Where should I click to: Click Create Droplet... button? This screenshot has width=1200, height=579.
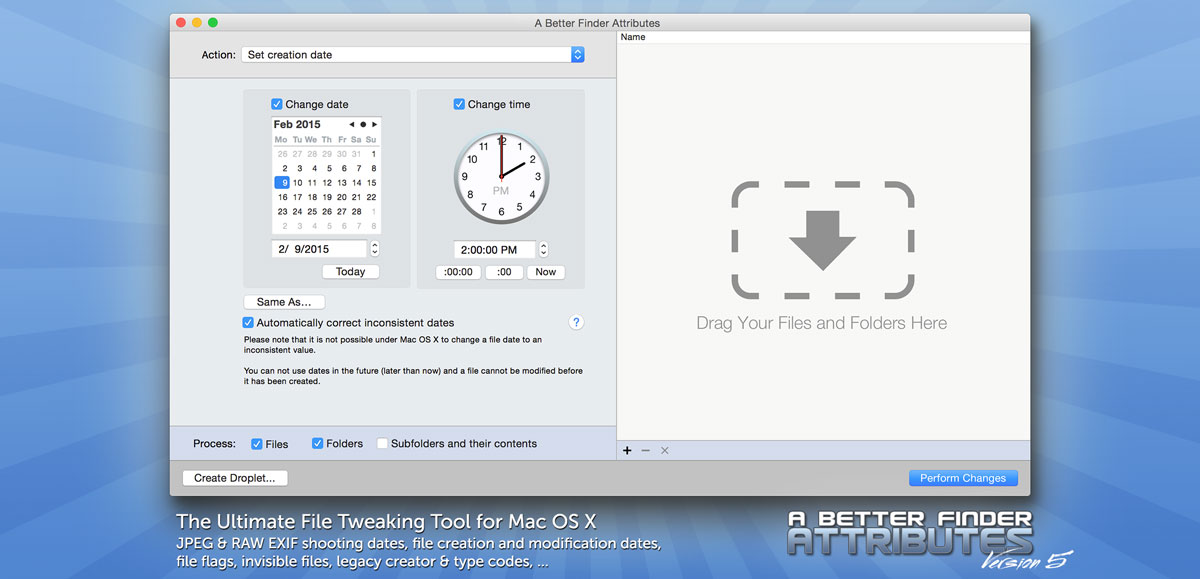[x=235, y=478]
